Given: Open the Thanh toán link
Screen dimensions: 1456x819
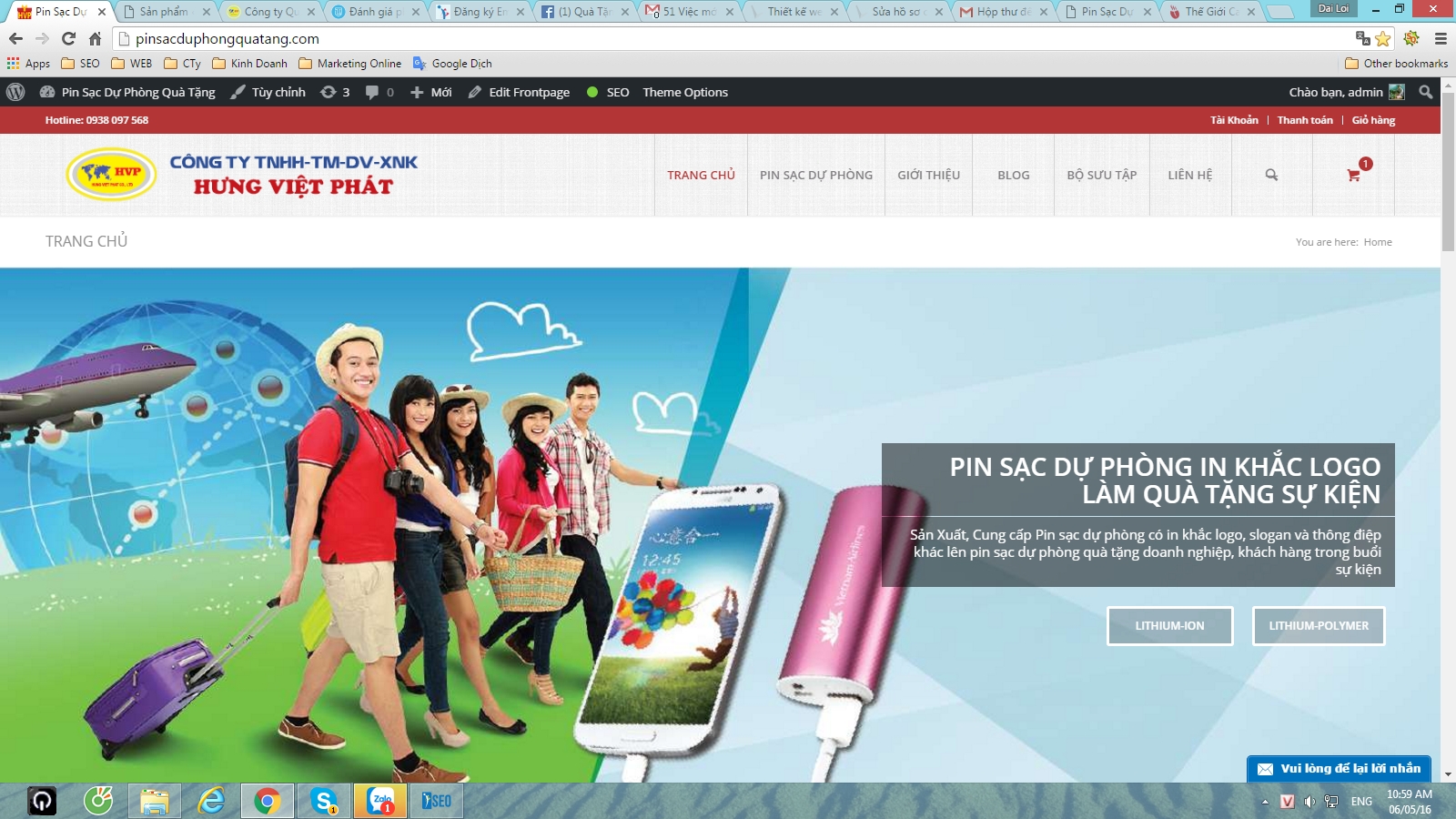Looking at the screenshot, I should click(x=1305, y=120).
